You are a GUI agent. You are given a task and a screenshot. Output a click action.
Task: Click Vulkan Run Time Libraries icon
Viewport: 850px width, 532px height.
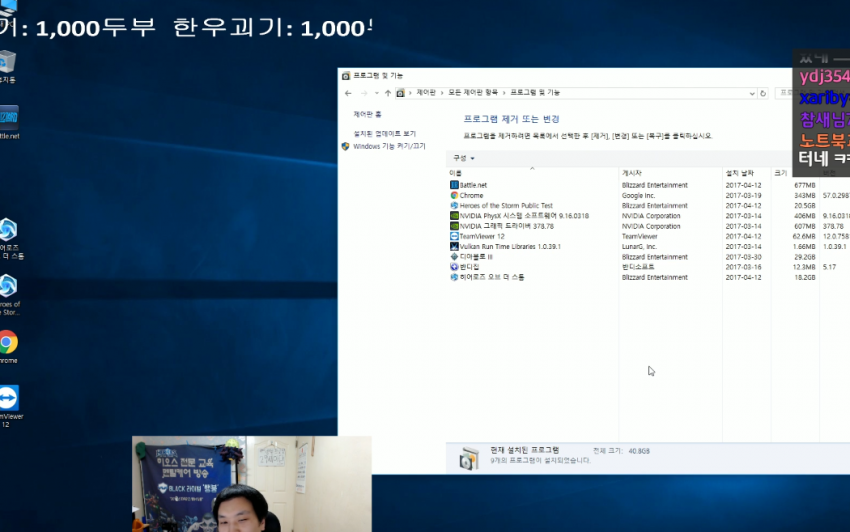454,246
